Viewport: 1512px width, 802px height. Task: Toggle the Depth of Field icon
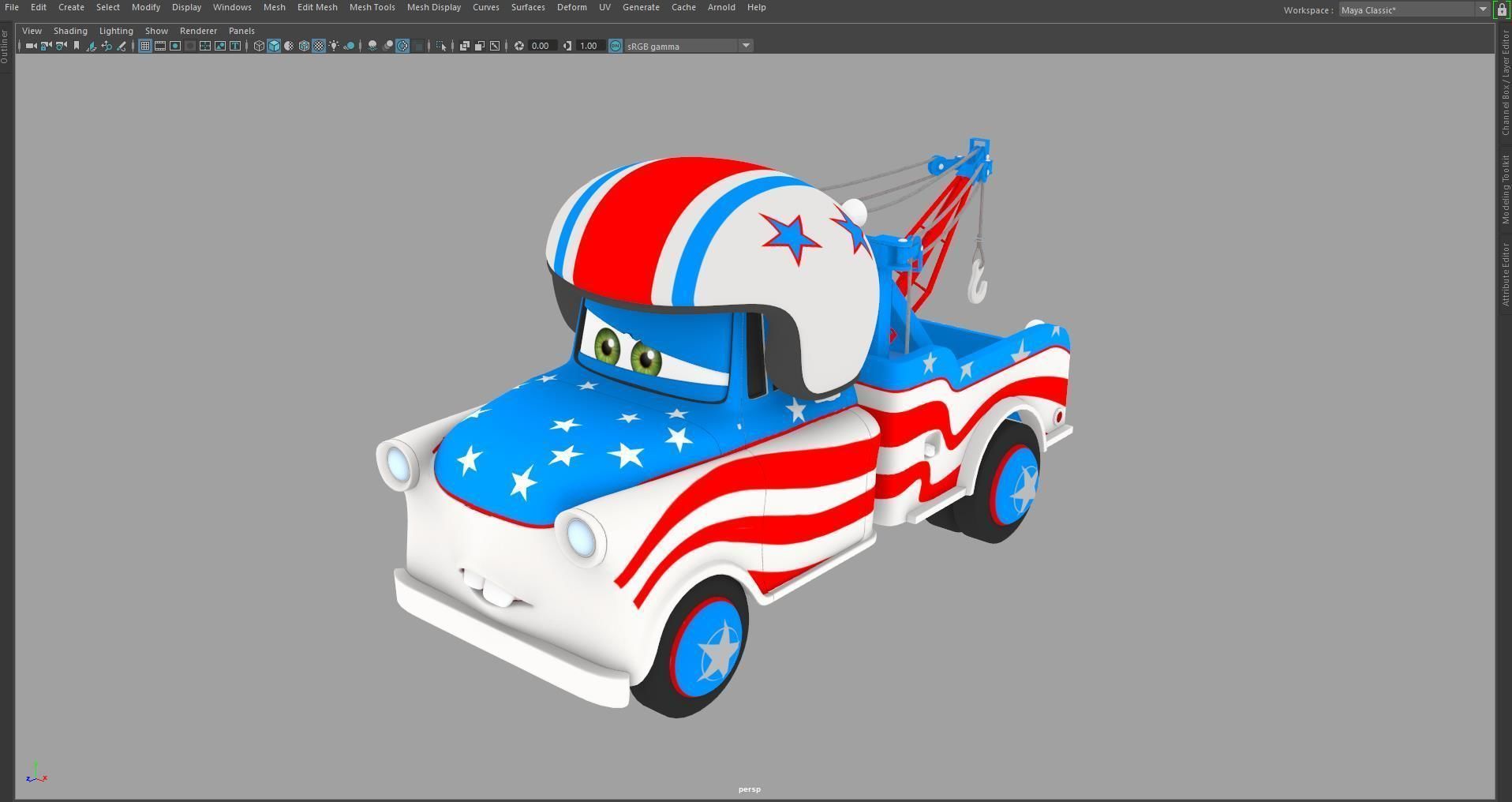[x=418, y=46]
